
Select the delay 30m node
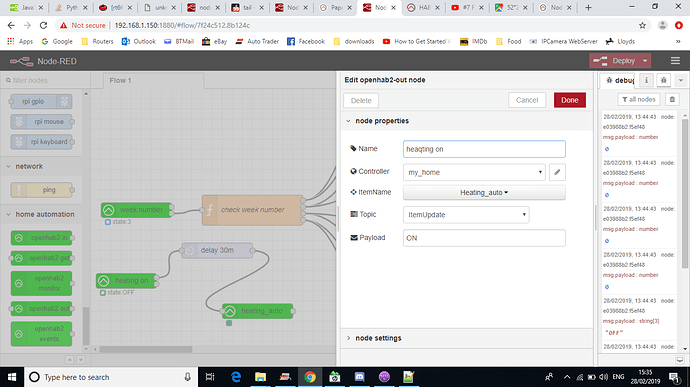(x=217, y=250)
